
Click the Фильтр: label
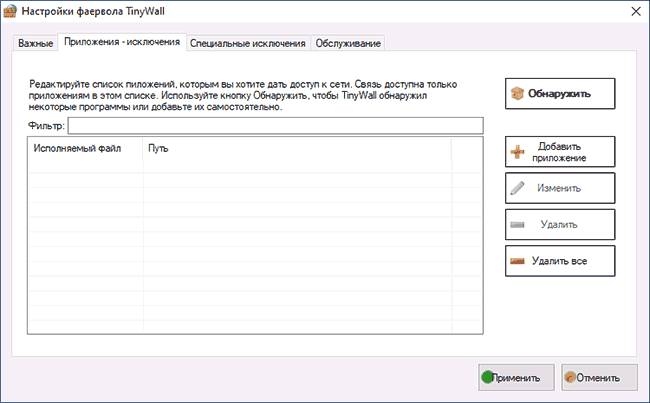pos(46,126)
